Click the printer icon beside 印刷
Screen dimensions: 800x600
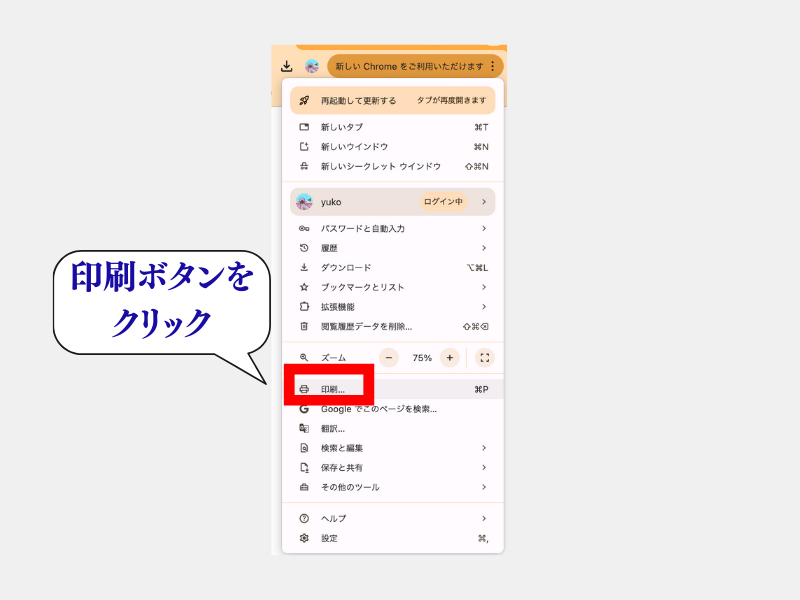click(x=304, y=389)
